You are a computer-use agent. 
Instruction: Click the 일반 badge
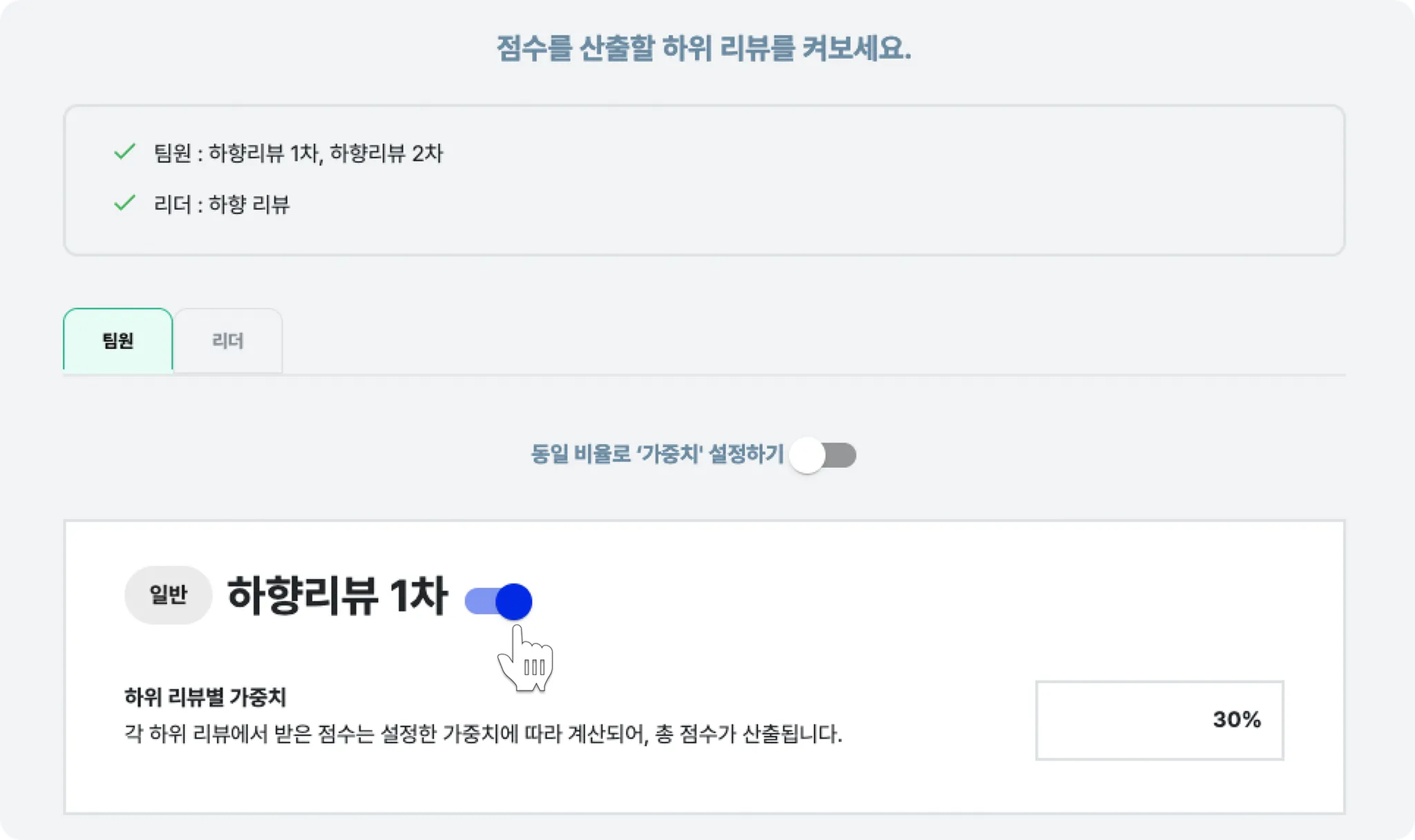[x=168, y=595]
